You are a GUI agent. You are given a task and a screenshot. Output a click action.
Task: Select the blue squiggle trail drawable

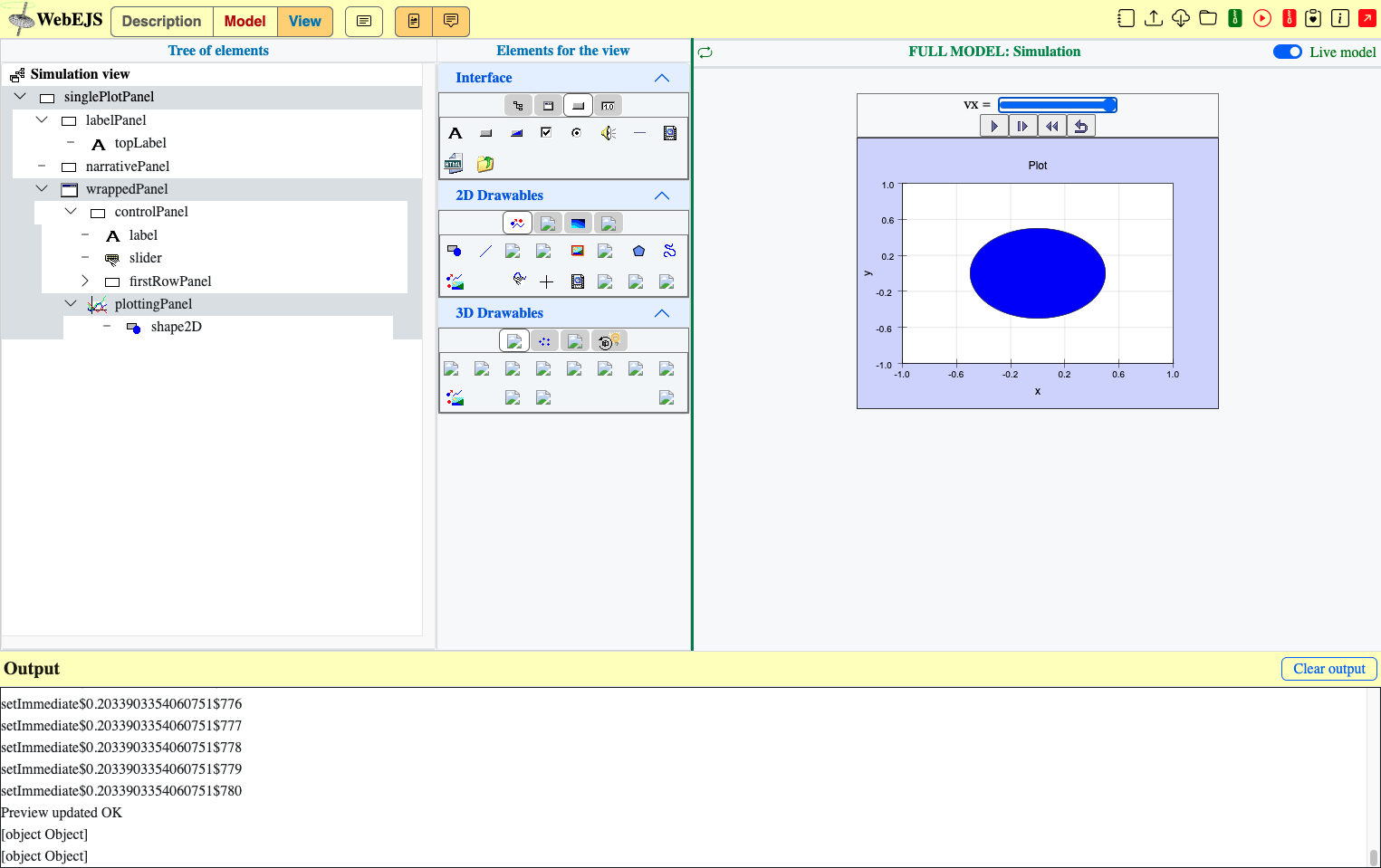click(x=669, y=251)
